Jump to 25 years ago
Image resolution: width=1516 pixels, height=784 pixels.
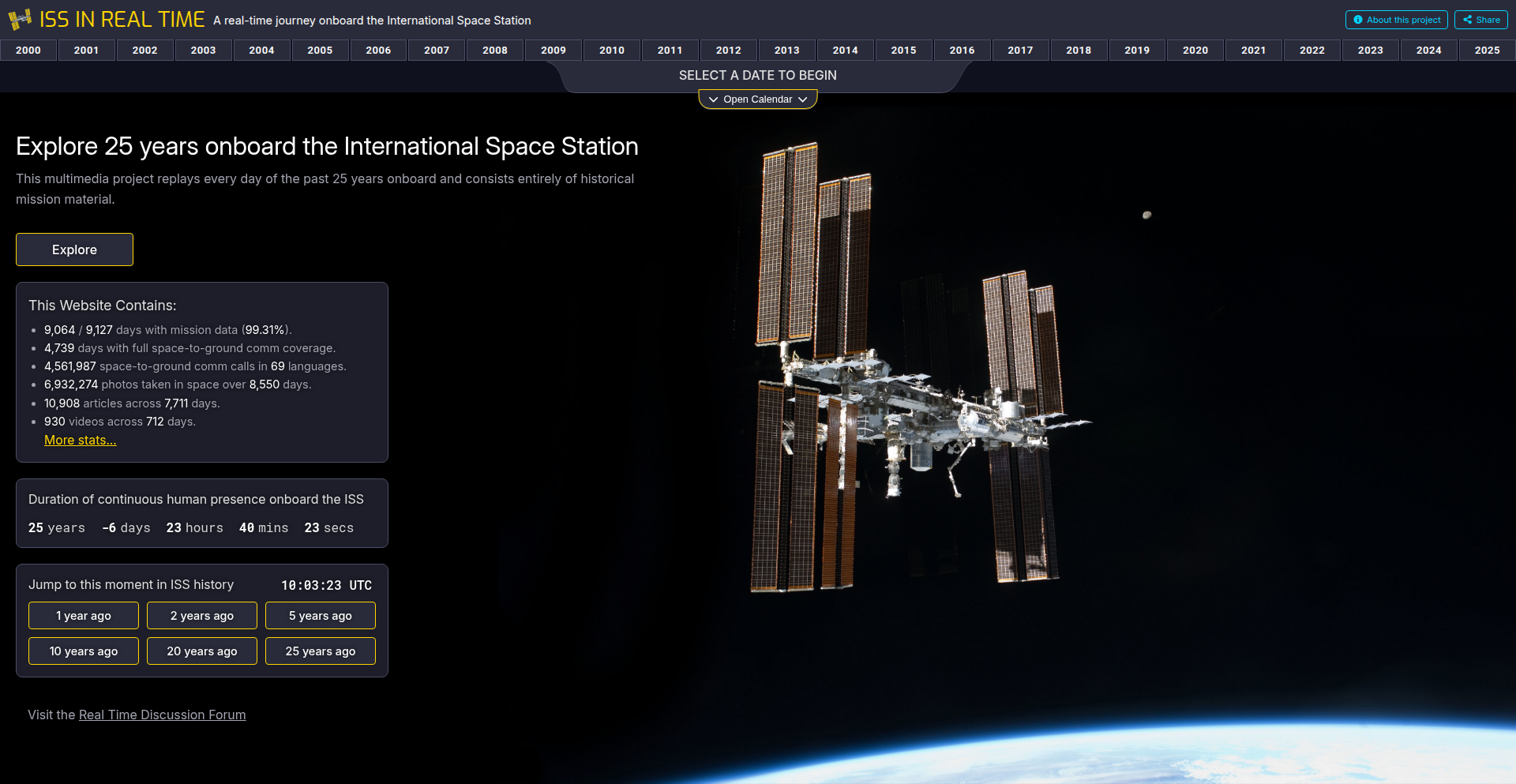tap(321, 651)
